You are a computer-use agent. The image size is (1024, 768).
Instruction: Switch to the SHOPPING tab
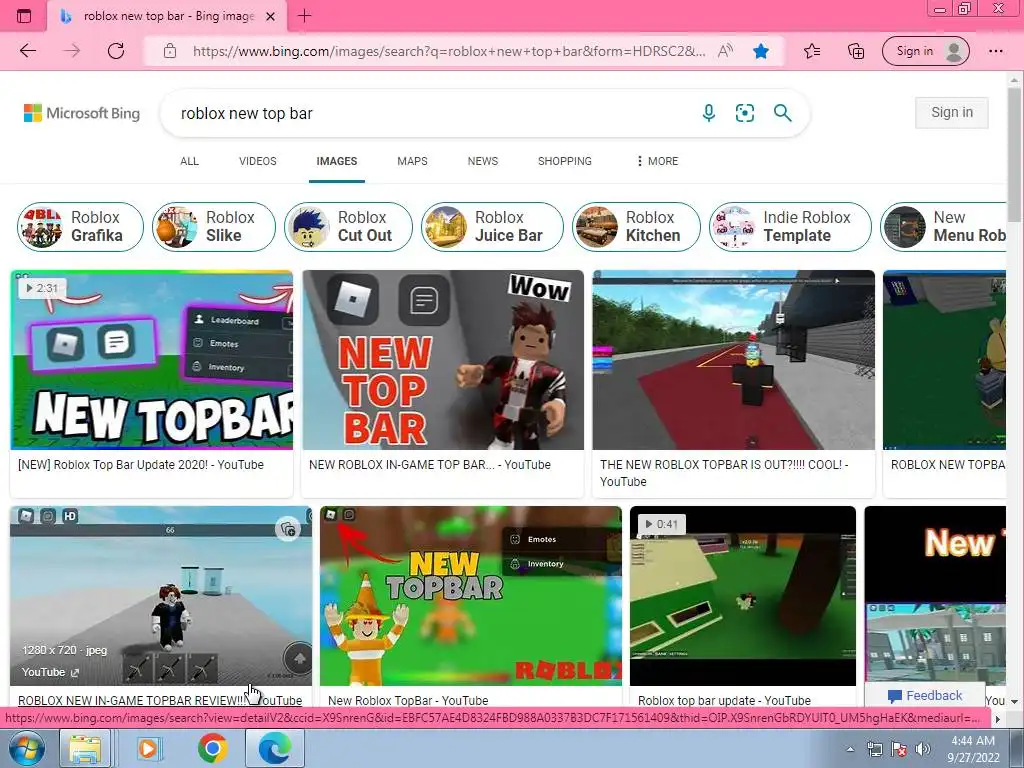(564, 161)
